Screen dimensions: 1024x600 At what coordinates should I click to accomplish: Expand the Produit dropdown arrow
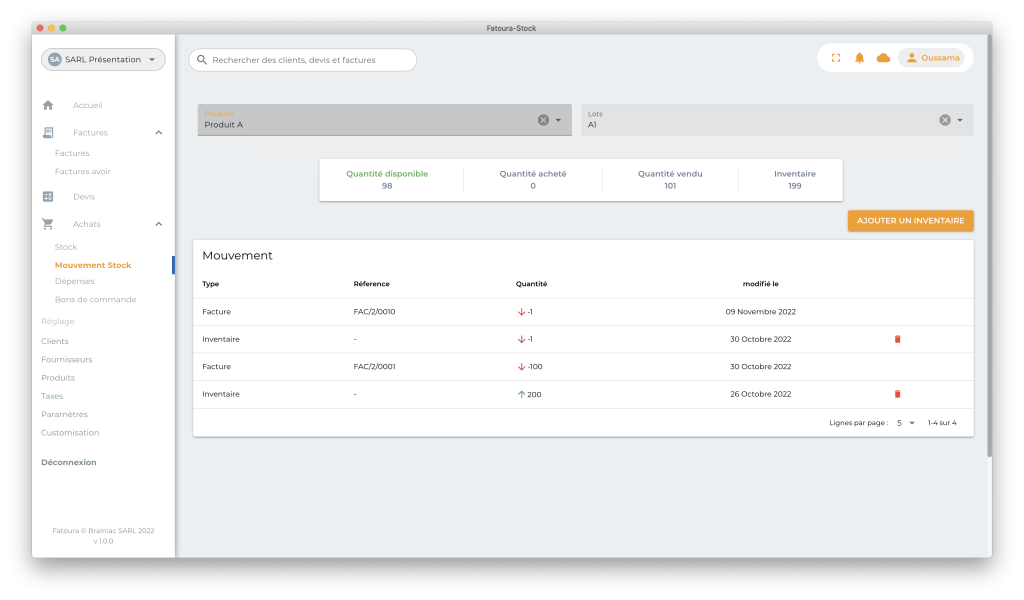pos(559,120)
